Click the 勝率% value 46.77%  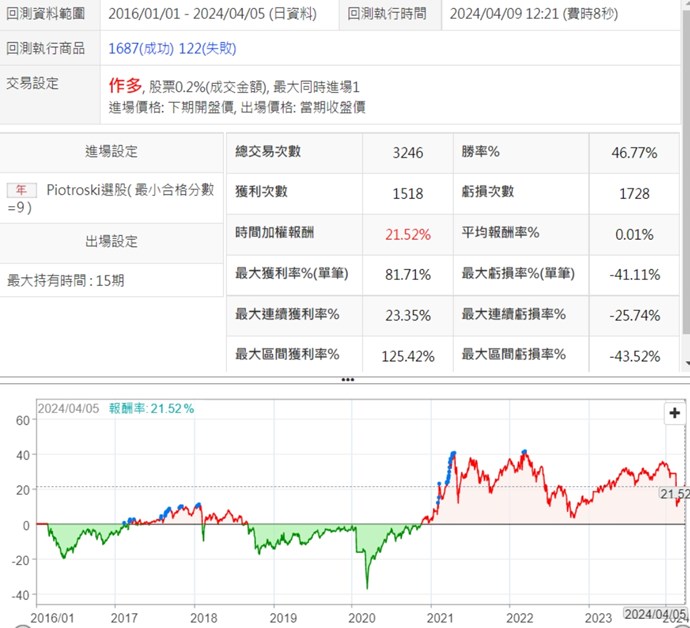tap(634, 152)
